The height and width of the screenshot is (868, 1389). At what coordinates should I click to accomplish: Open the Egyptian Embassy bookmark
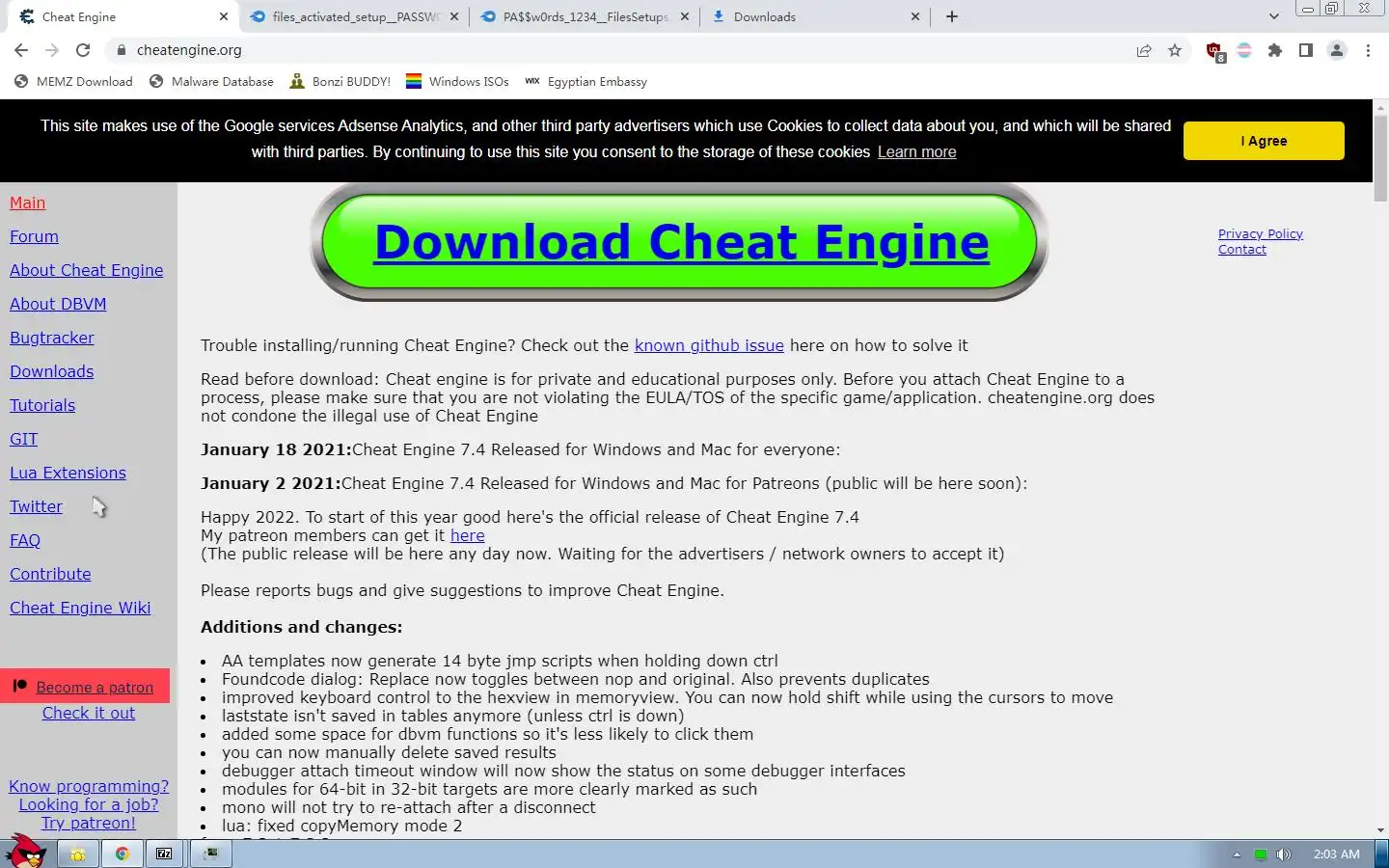tap(586, 82)
